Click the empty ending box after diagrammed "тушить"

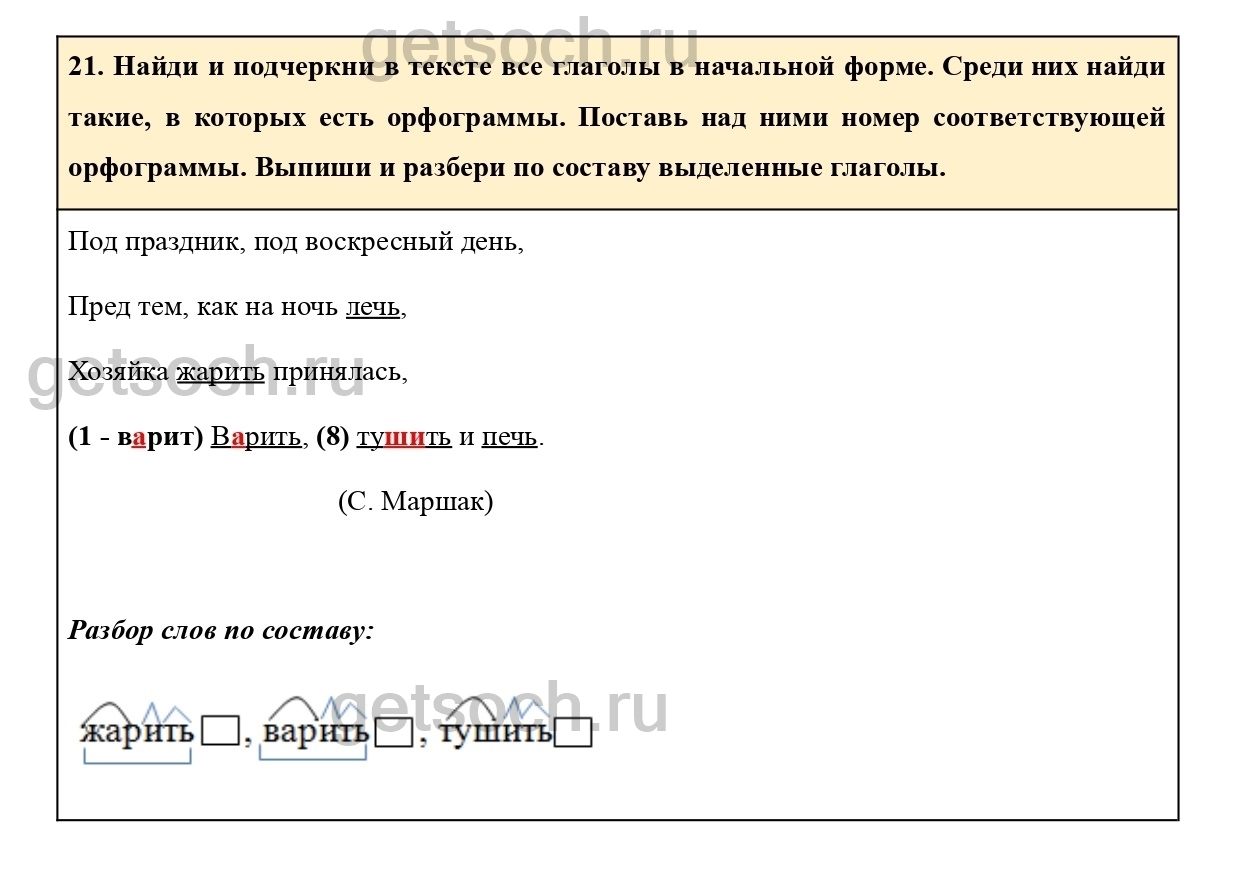click(x=573, y=733)
